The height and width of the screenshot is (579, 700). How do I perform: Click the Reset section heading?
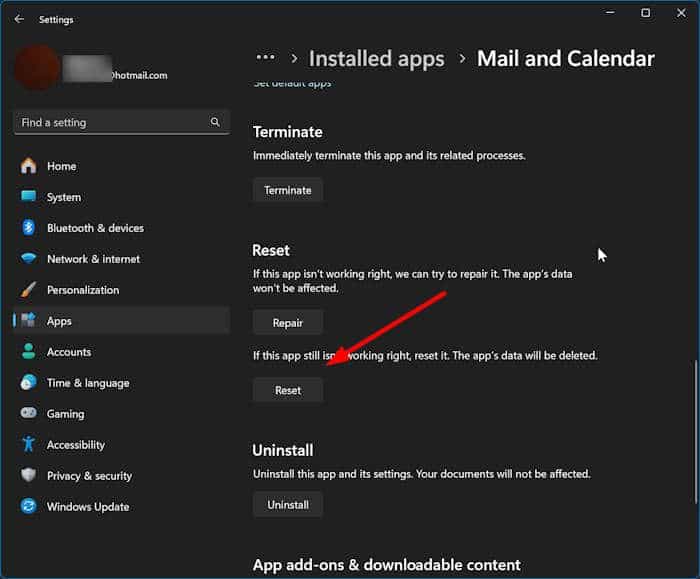click(x=271, y=250)
